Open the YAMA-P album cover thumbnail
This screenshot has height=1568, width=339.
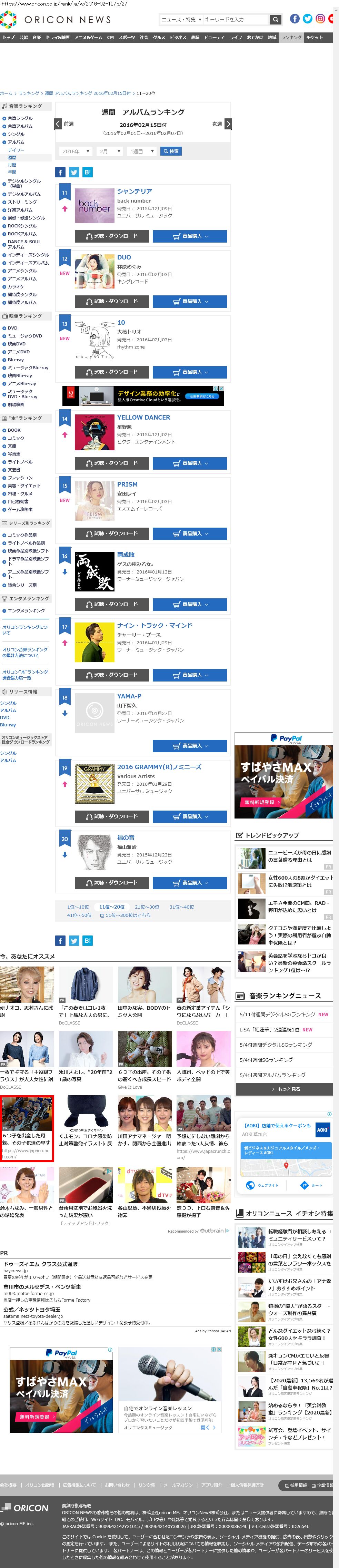94,713
